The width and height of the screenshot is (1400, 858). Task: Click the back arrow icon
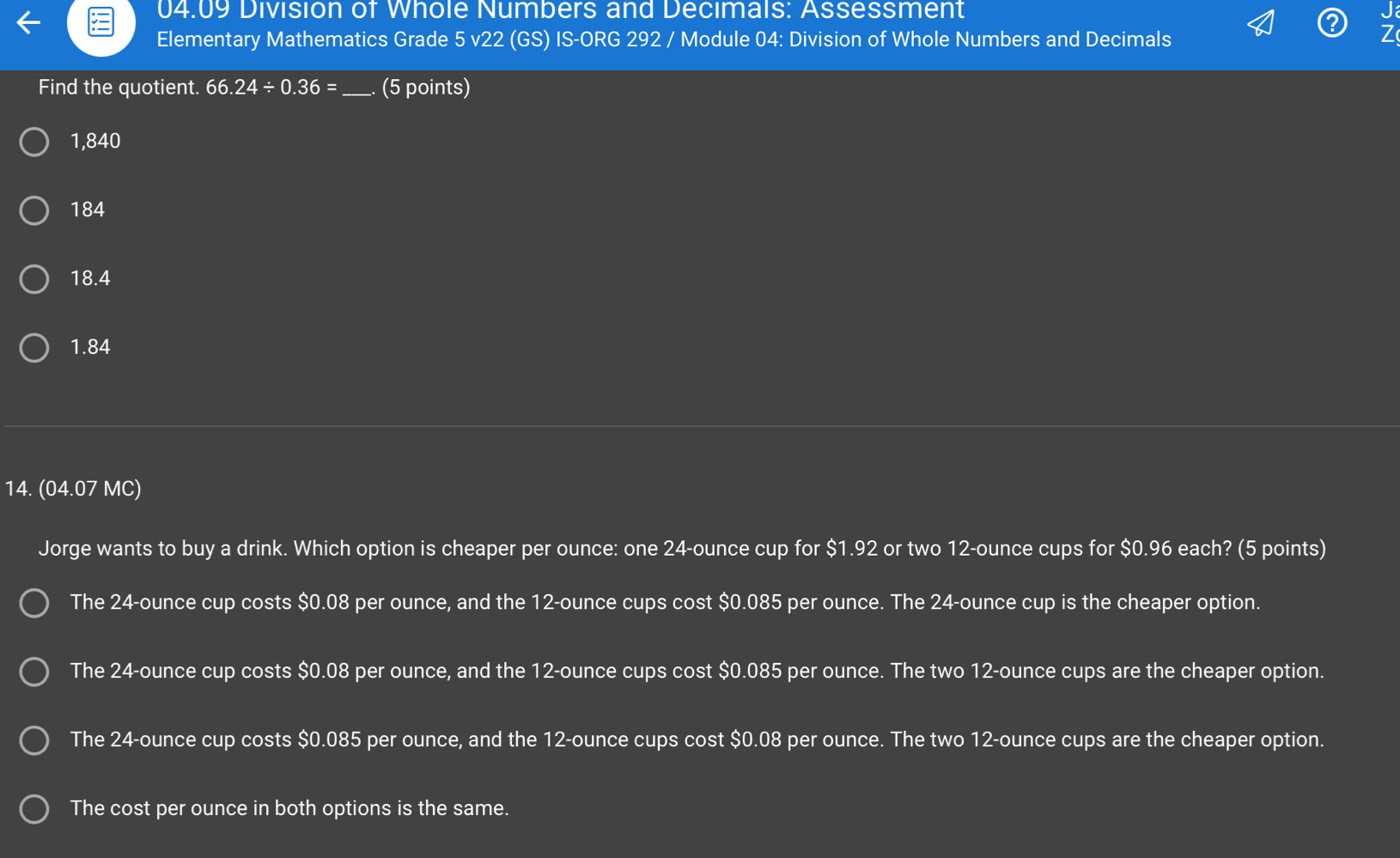(x=28, y=22)
